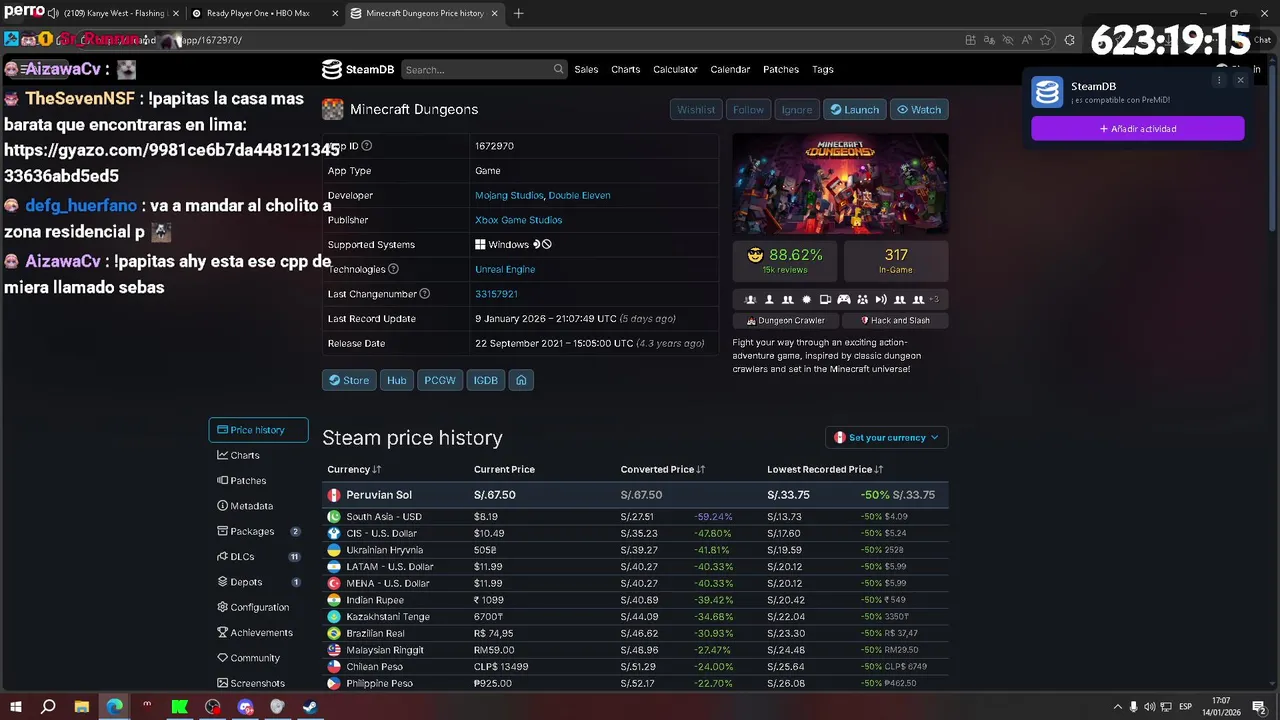Click the gamepad controller-support feature icon

tap(843, 299)
